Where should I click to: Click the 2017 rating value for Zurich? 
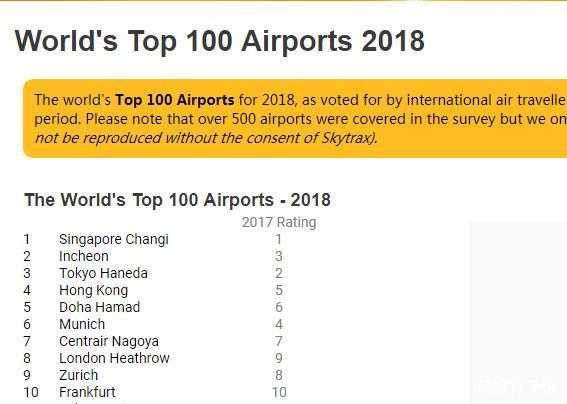click(x=278, y=375)
